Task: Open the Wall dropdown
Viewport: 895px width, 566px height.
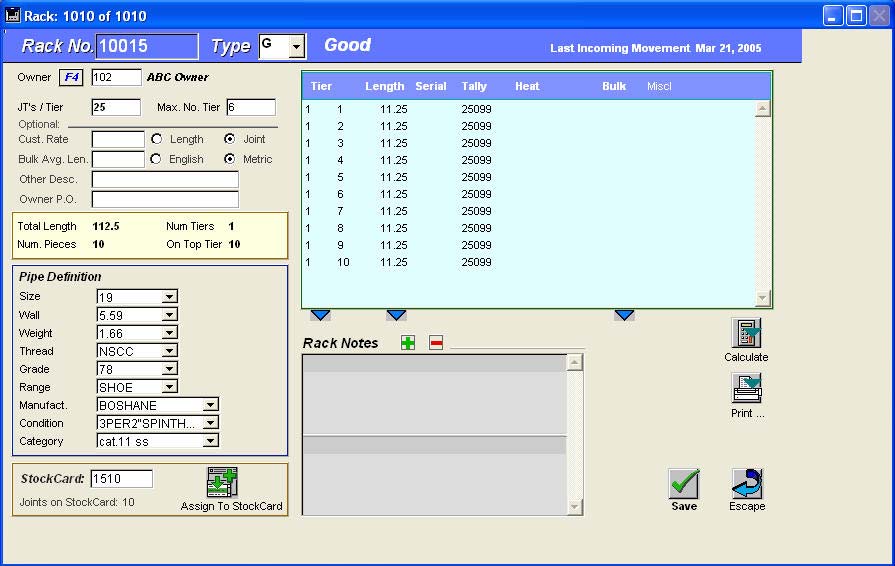Action: pos(170,315)
